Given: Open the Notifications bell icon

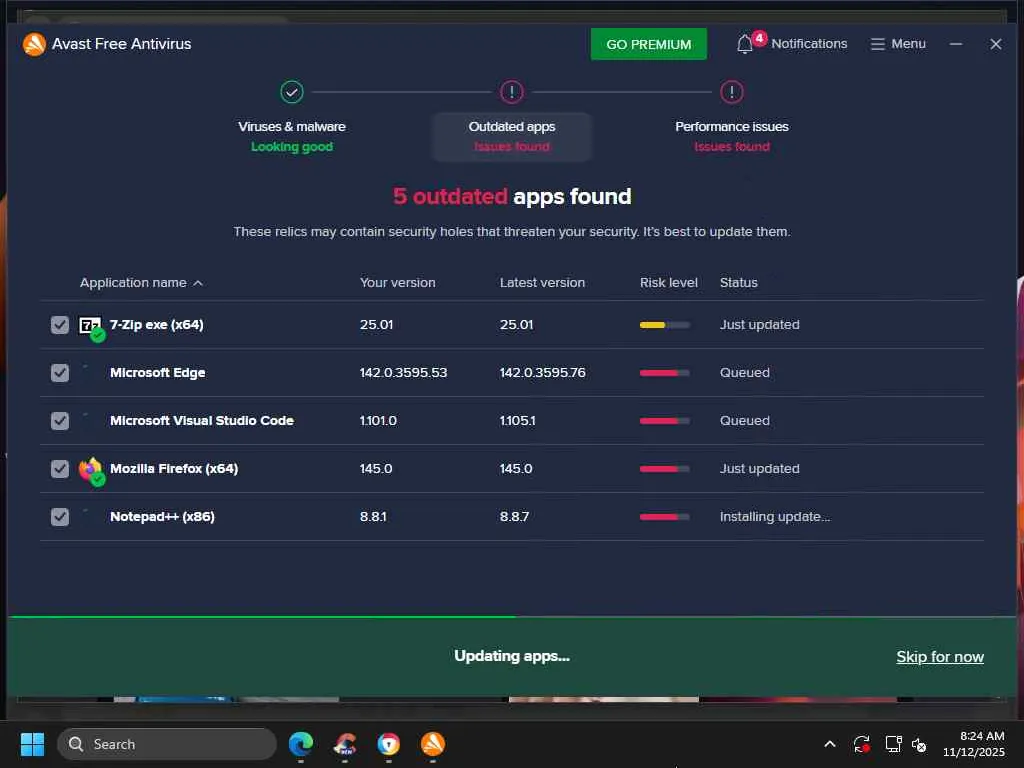Looking at the screenshot, I should [744, 44].
